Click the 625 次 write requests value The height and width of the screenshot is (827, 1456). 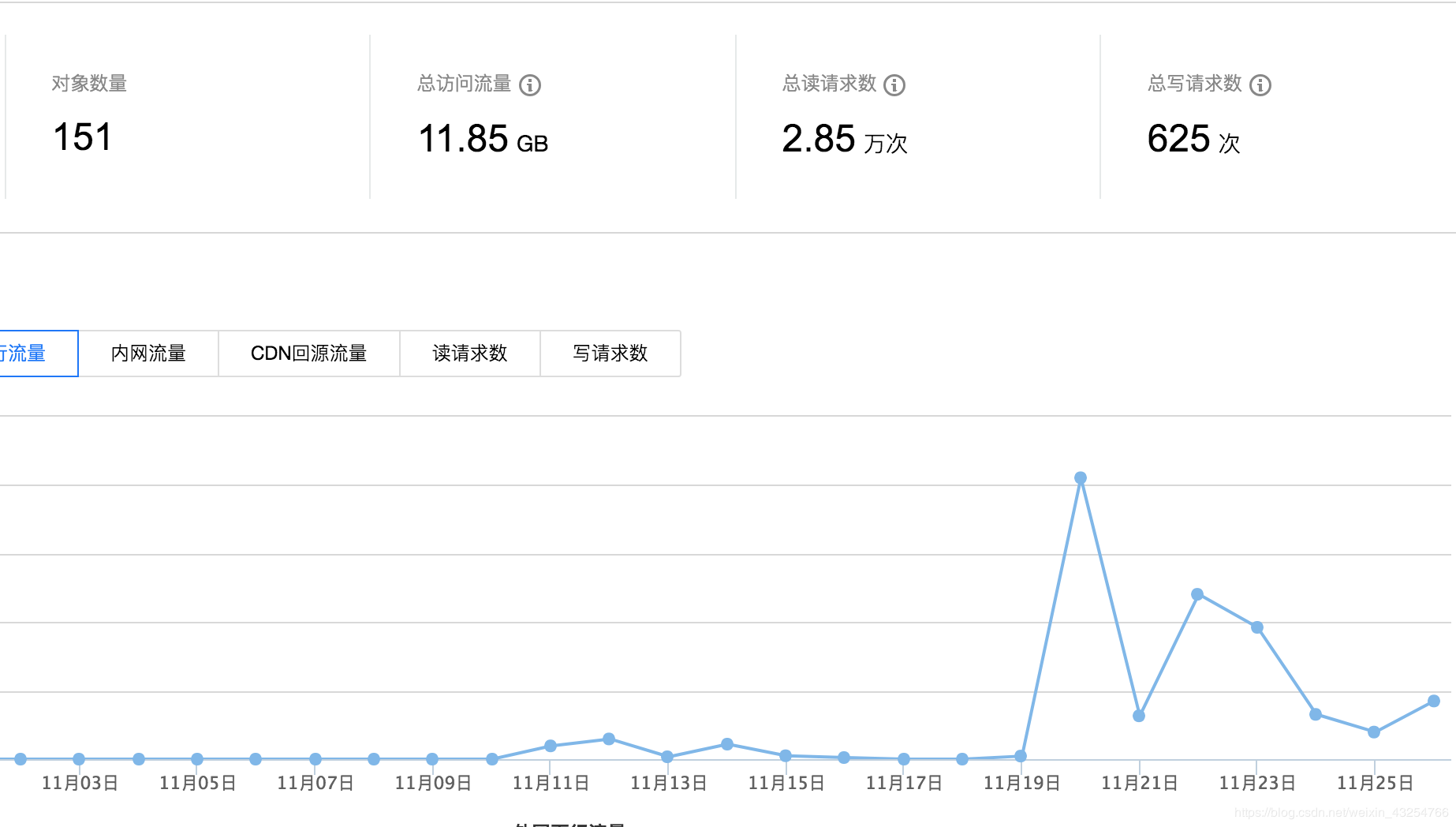pos(1194,139)
